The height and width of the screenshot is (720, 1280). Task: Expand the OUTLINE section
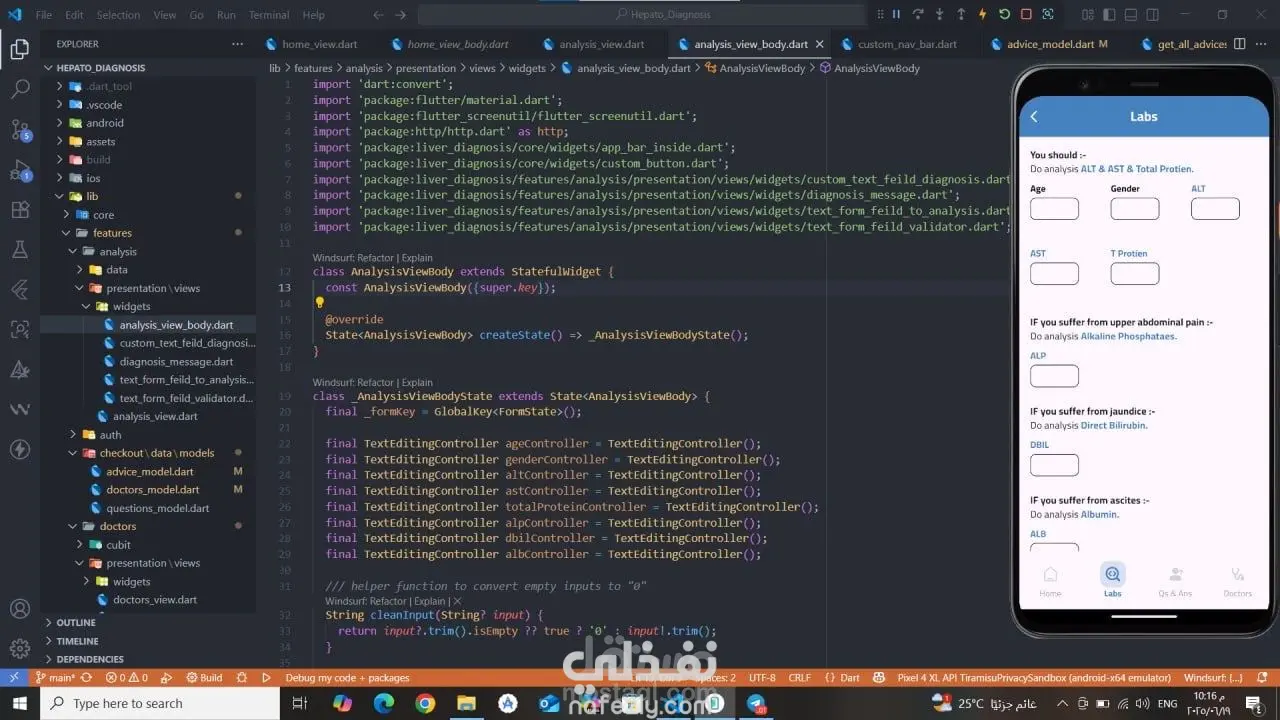[76, 622]
